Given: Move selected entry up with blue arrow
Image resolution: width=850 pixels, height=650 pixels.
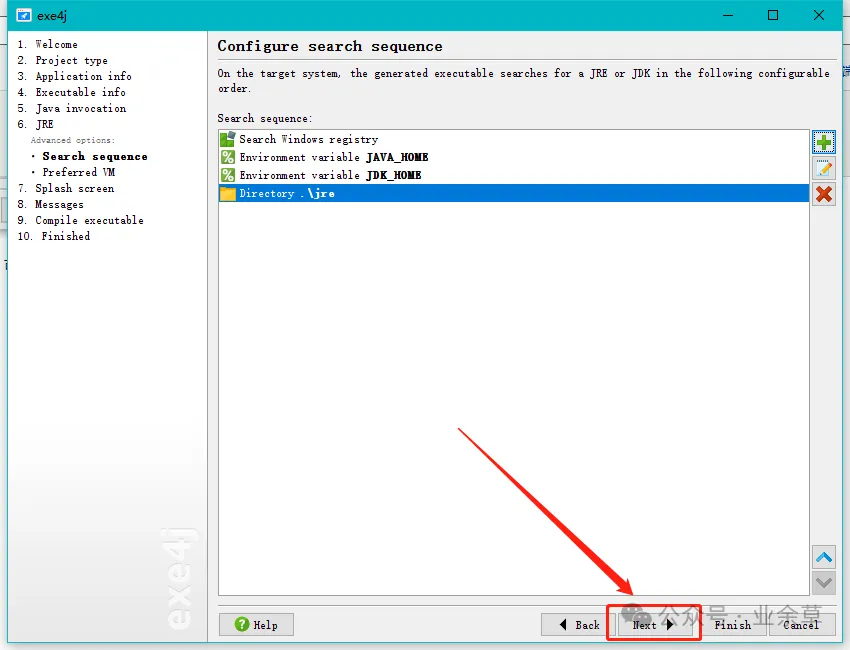Looking at the screenshot, I should tap(823, 557).
